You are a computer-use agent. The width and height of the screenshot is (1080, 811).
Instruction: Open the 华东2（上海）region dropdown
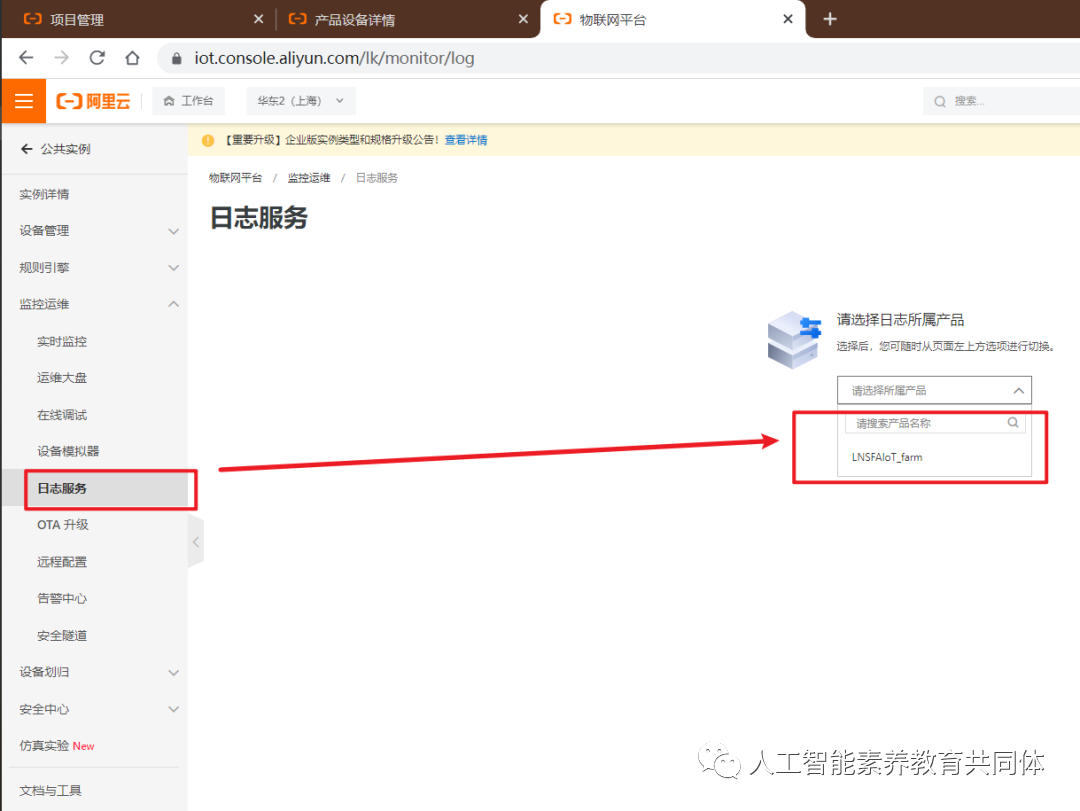(x=300, y=101)
